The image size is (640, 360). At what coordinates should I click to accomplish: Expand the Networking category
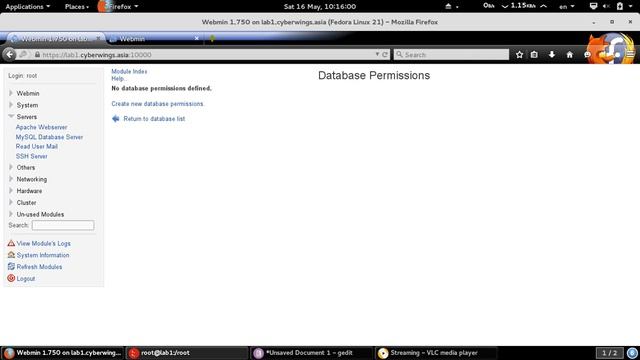tap(11, 179)
